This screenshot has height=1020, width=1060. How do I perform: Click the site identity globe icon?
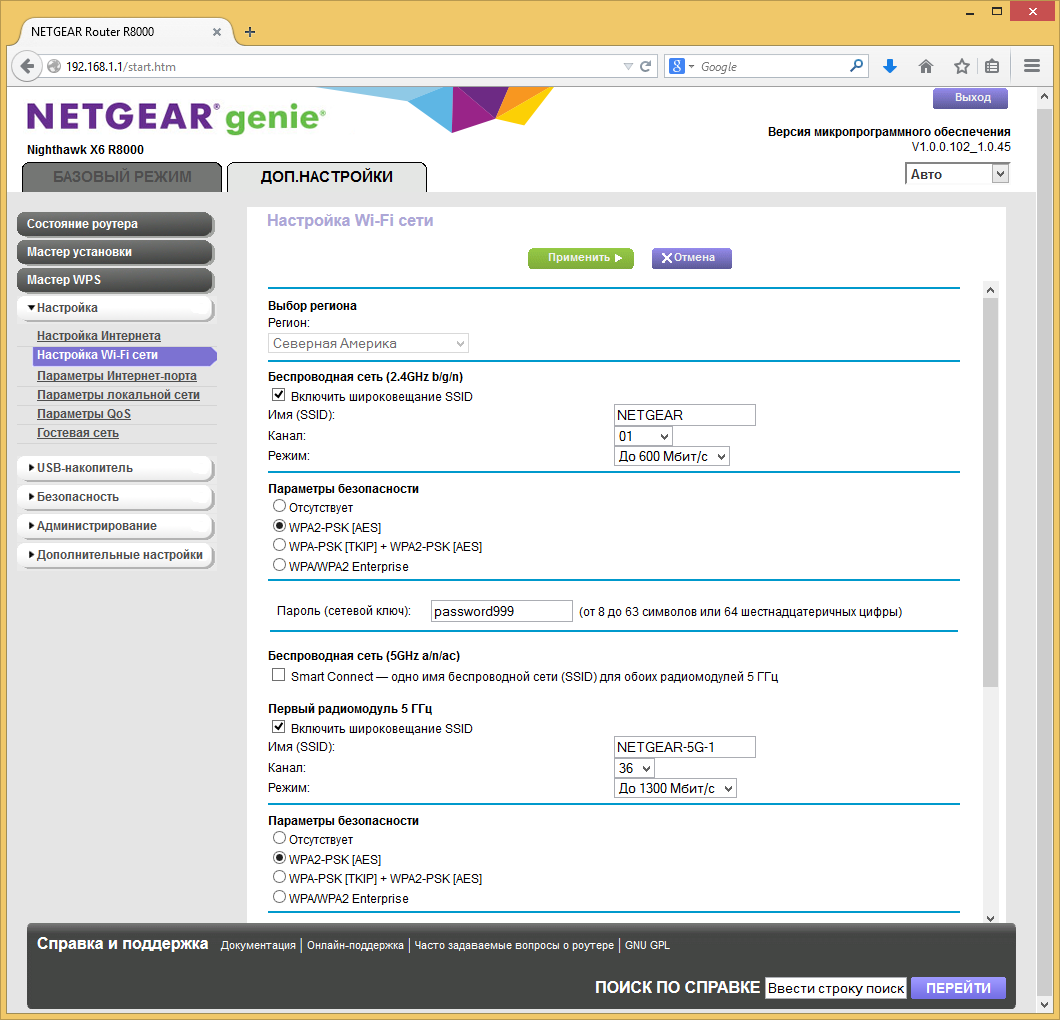[x=54, y=66]
